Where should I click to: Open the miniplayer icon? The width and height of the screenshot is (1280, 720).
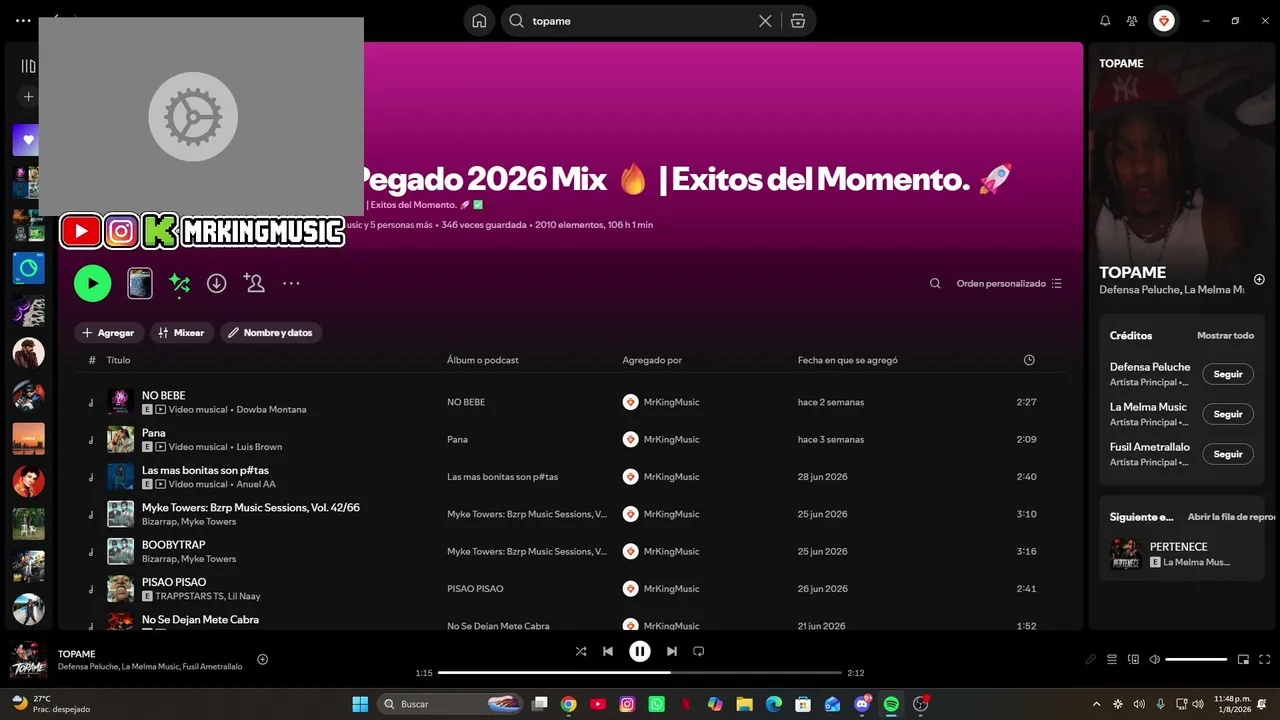click(1244, 659)
